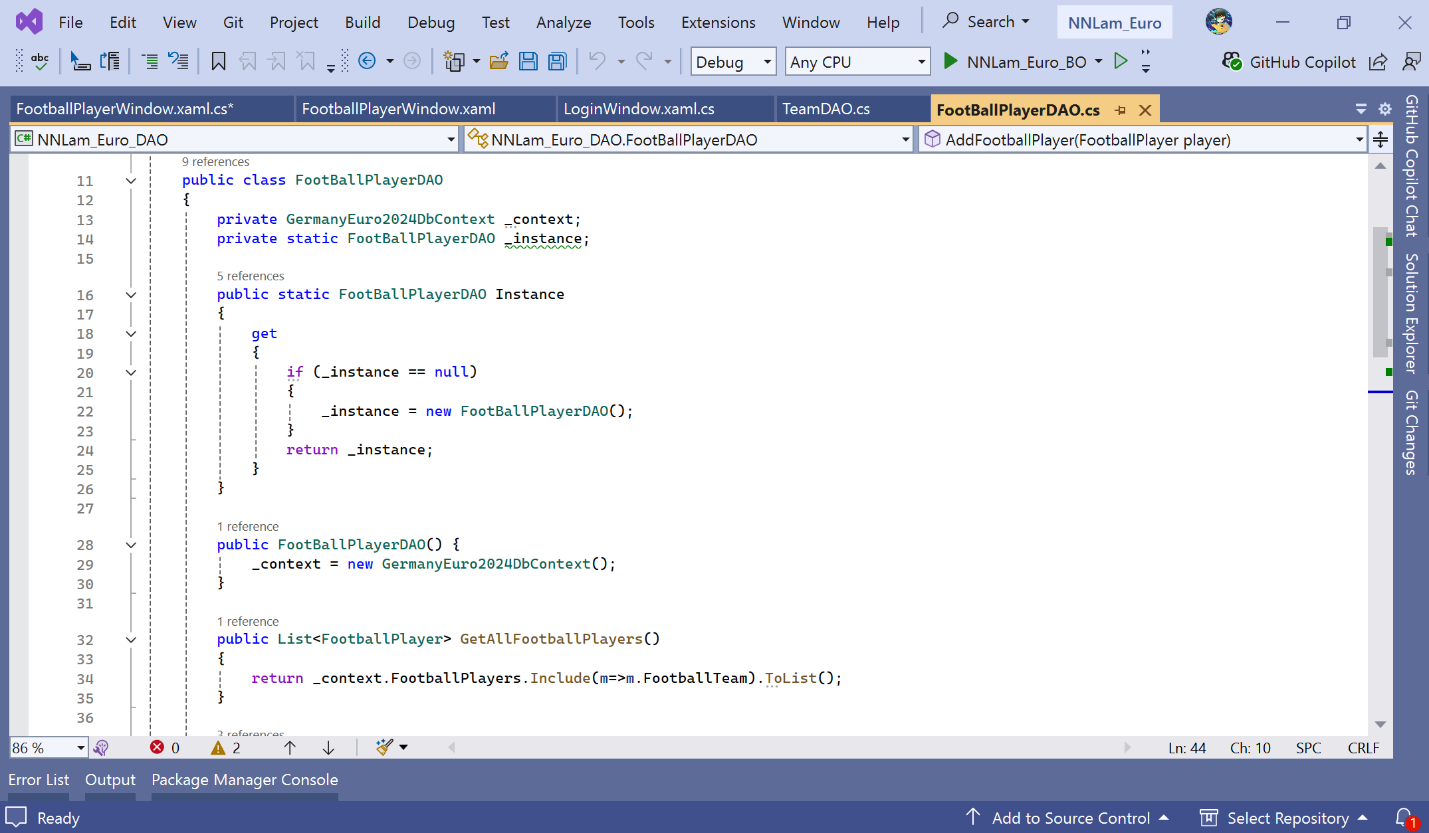This screenshot has width=1429, height=833.
Task: Open the code cleanup dropdown arrow
Action: coord(404,747)
